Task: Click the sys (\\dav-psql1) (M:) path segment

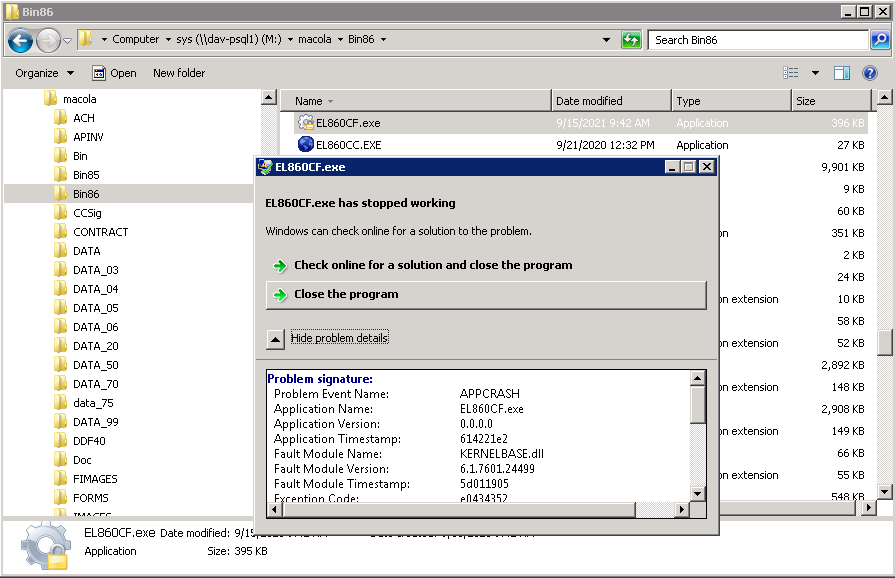Action: (x=229, y=39)
